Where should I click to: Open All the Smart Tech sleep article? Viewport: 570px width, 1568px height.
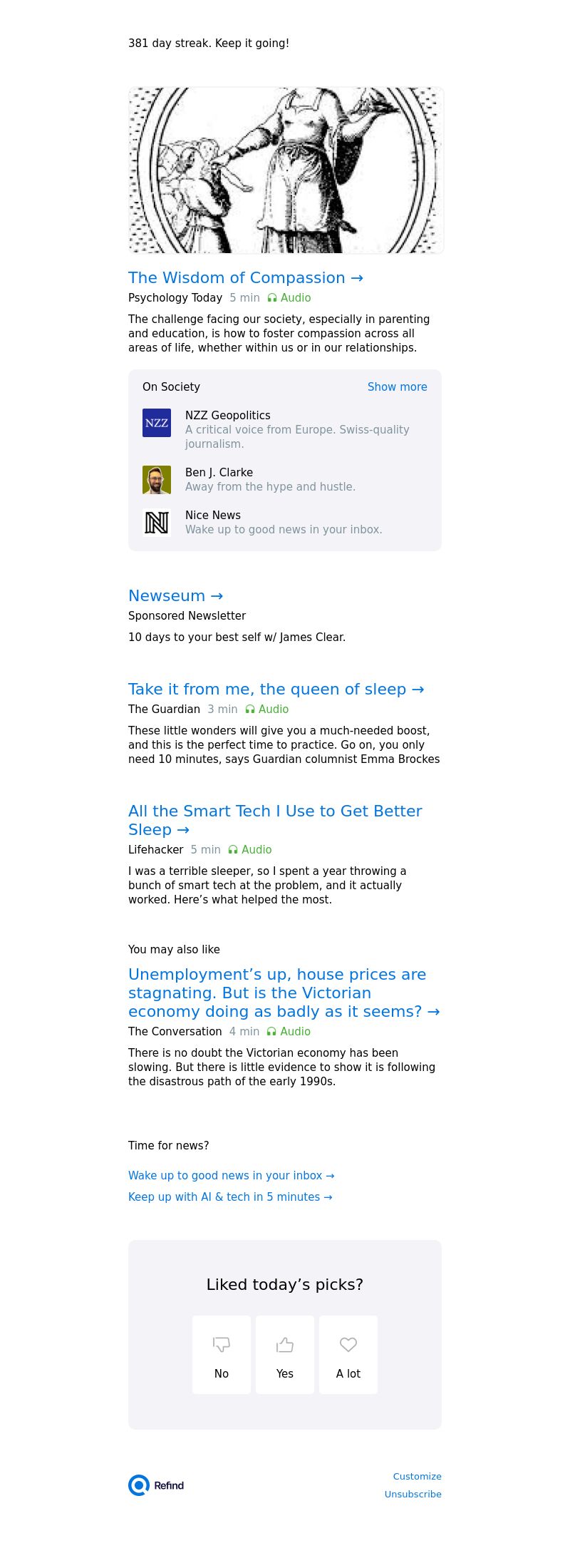(275, 820)
